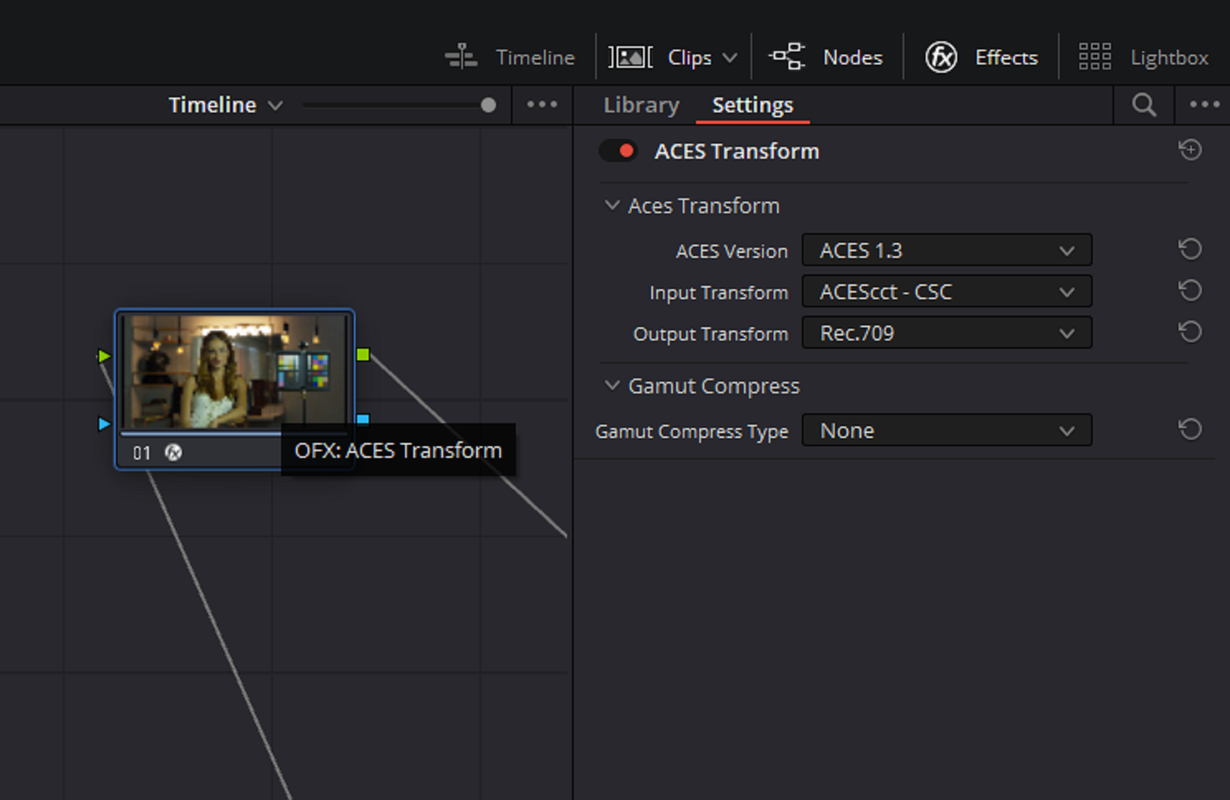Click node 01's blue alpha output connector

click(x=363, y=420)
